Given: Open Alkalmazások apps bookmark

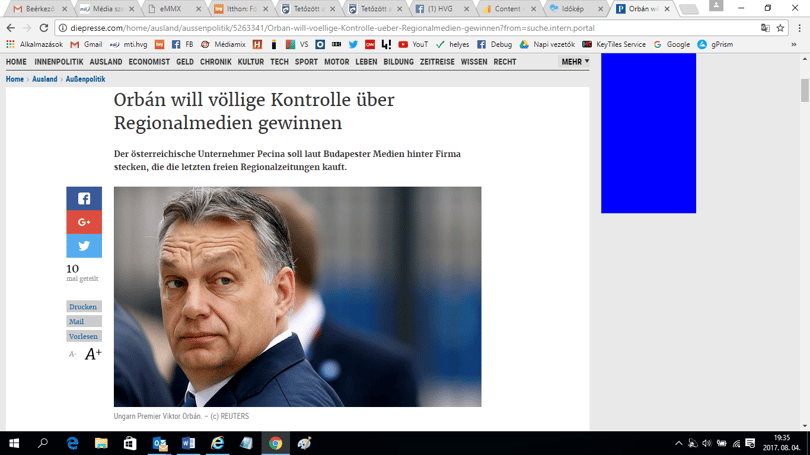Looking at the screenshot, I should (x=35, y=44).
